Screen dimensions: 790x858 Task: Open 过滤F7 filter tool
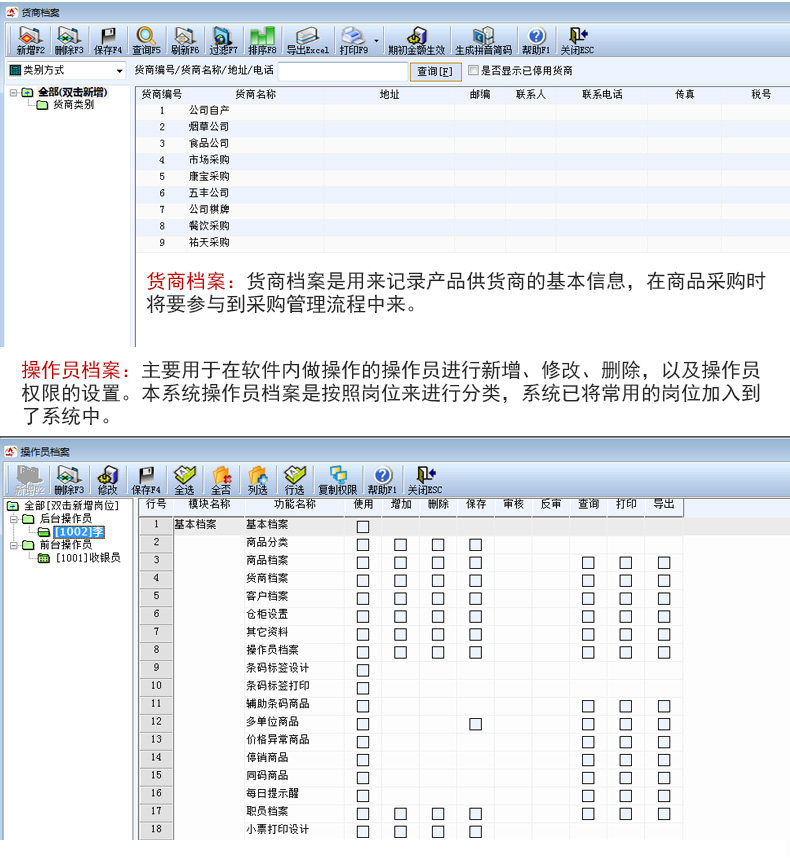pyautogui.click(x=223, y=41)
